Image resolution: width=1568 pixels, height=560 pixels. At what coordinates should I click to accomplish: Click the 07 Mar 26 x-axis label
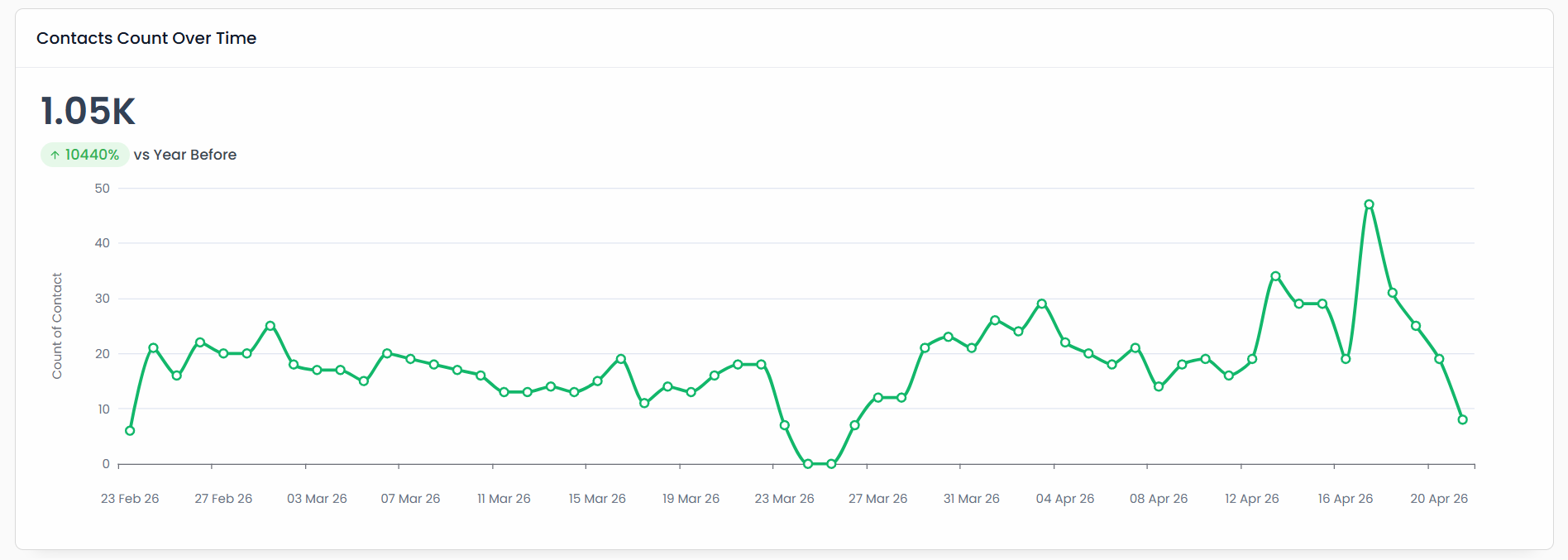(410, 499)
